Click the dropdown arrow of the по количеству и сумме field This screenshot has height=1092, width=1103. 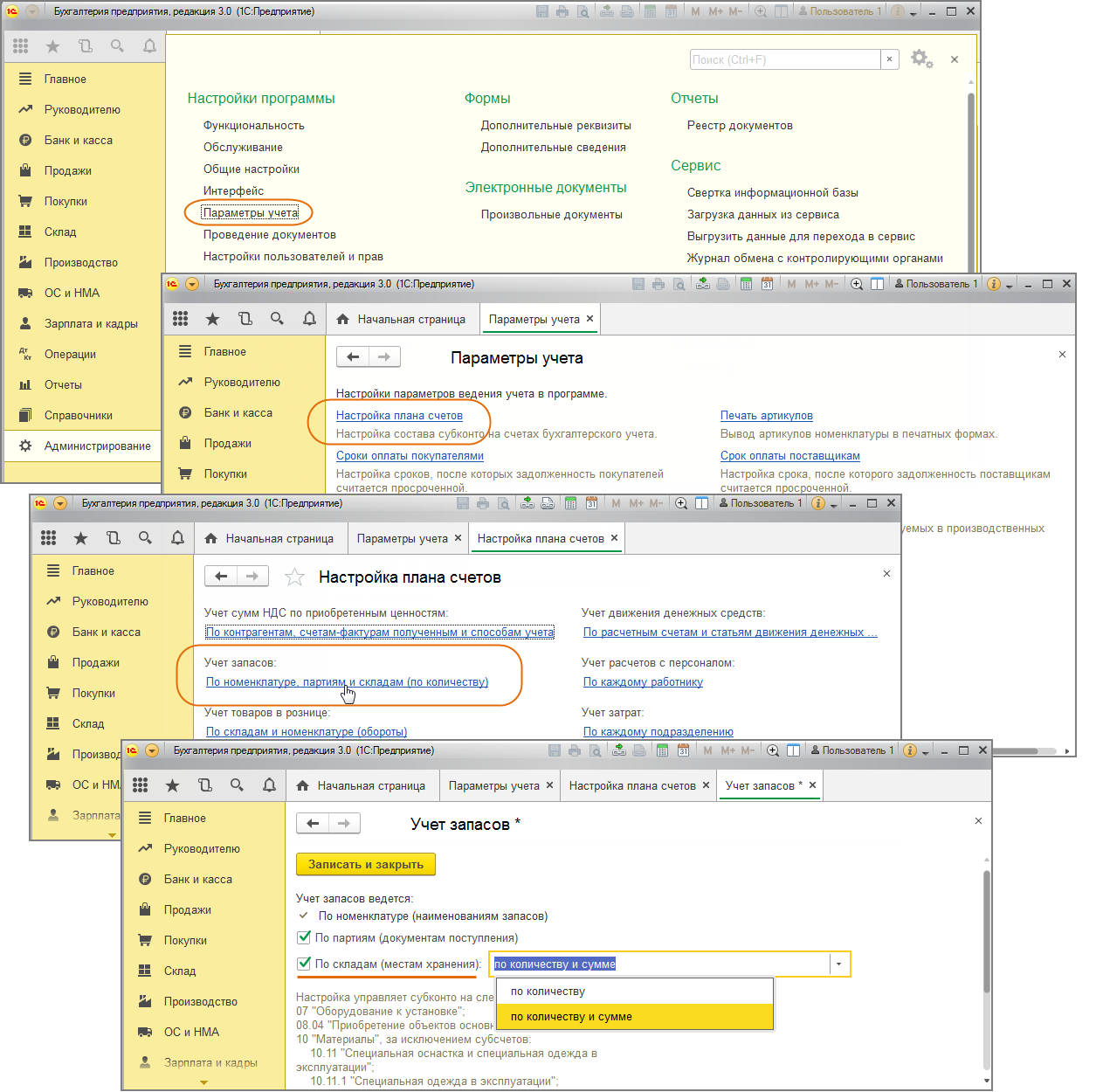(x=838, y=964)
